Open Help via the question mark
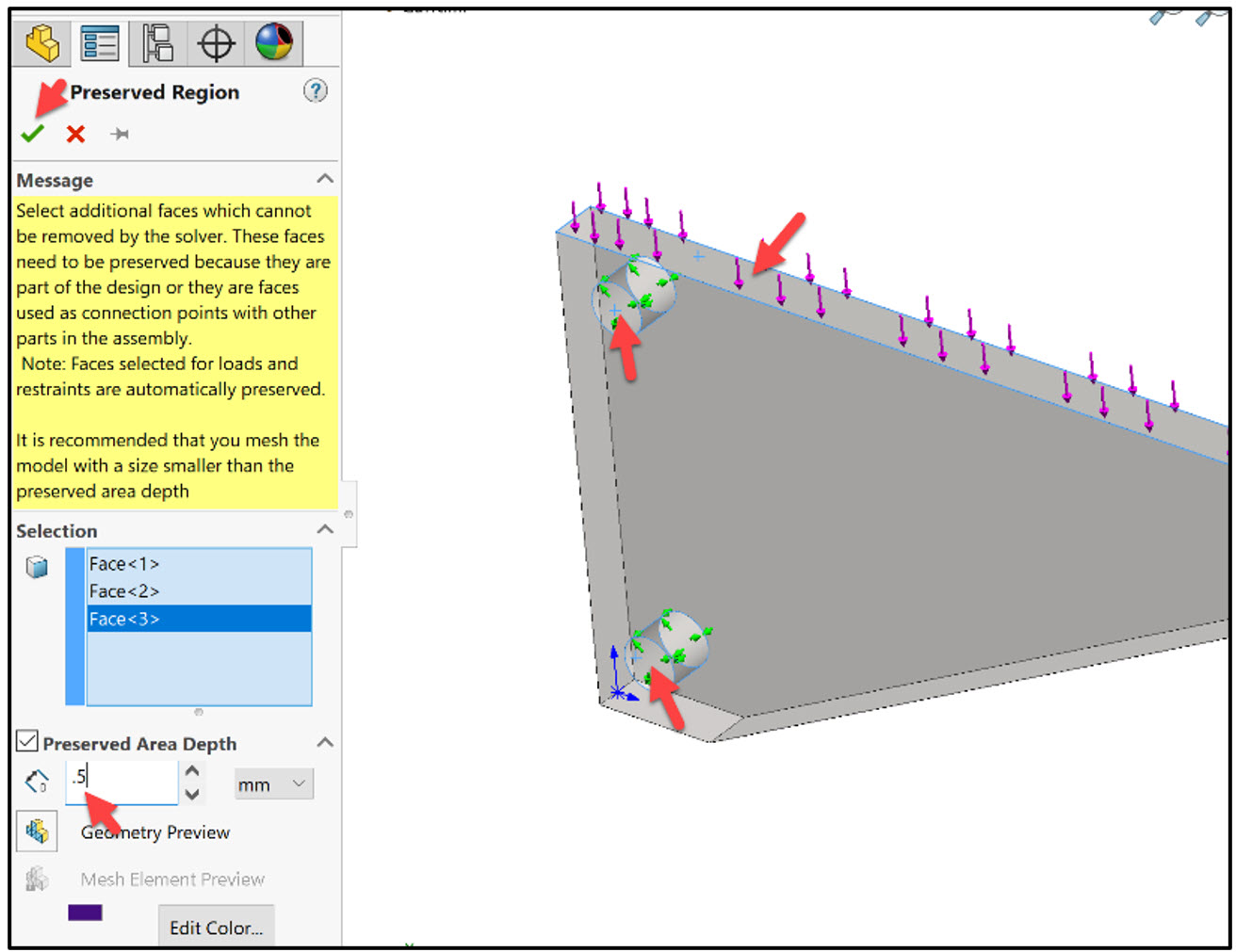 point(316,91)
